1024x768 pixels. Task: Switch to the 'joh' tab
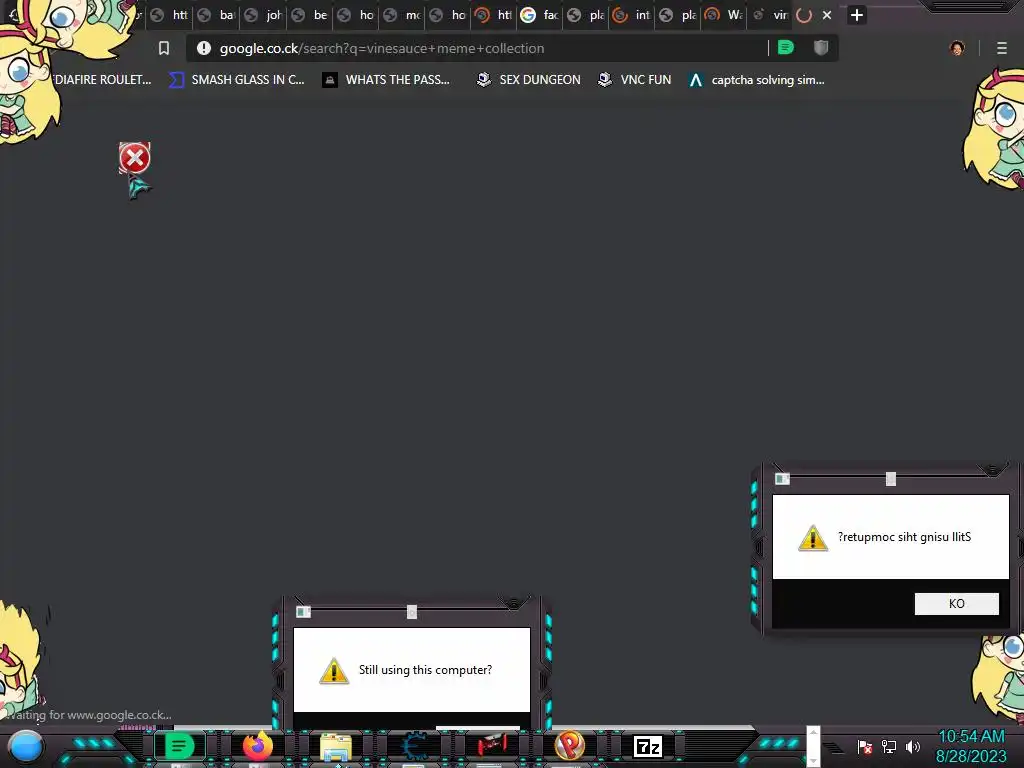coord(264,15)
